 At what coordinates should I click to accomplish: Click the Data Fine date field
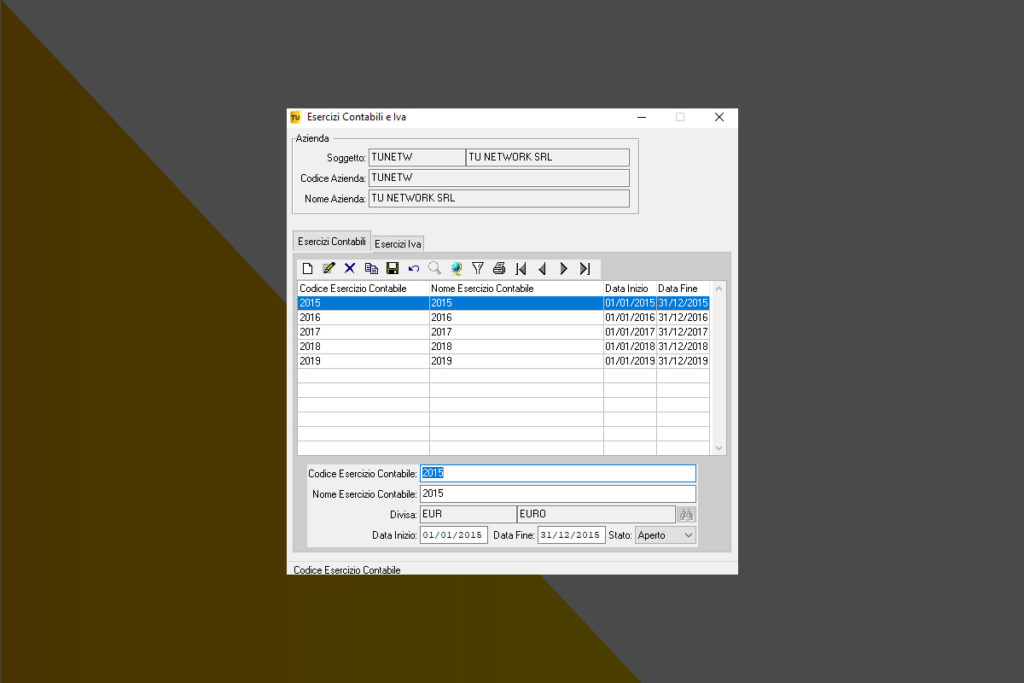(571, 535)
